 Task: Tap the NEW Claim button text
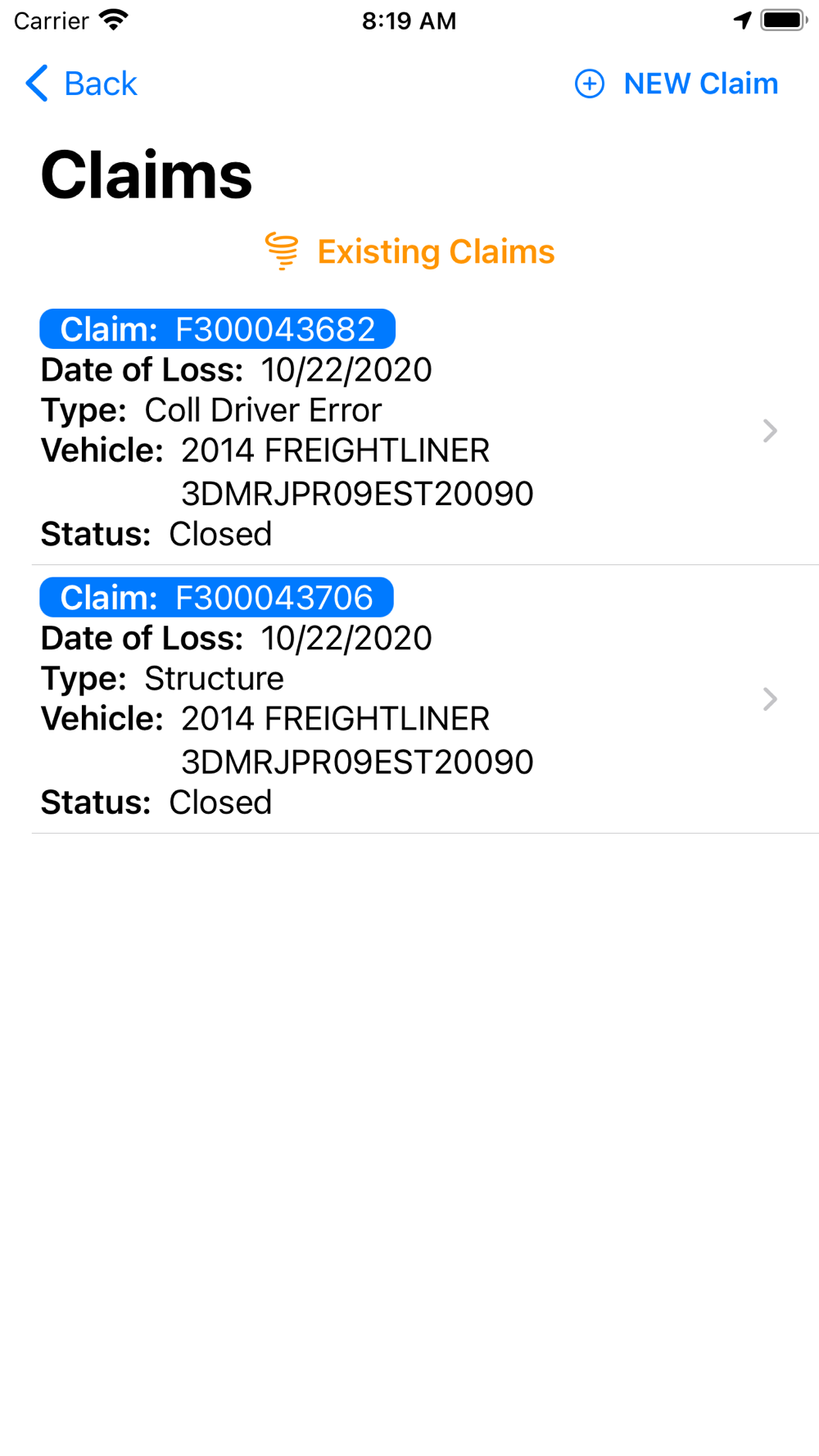coord(700,84)
